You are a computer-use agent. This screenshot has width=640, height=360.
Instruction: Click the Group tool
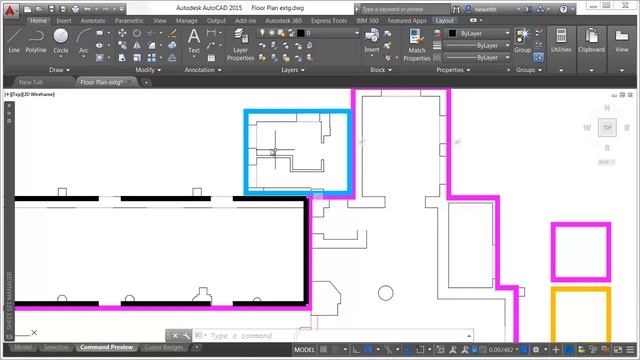(522, 41)
